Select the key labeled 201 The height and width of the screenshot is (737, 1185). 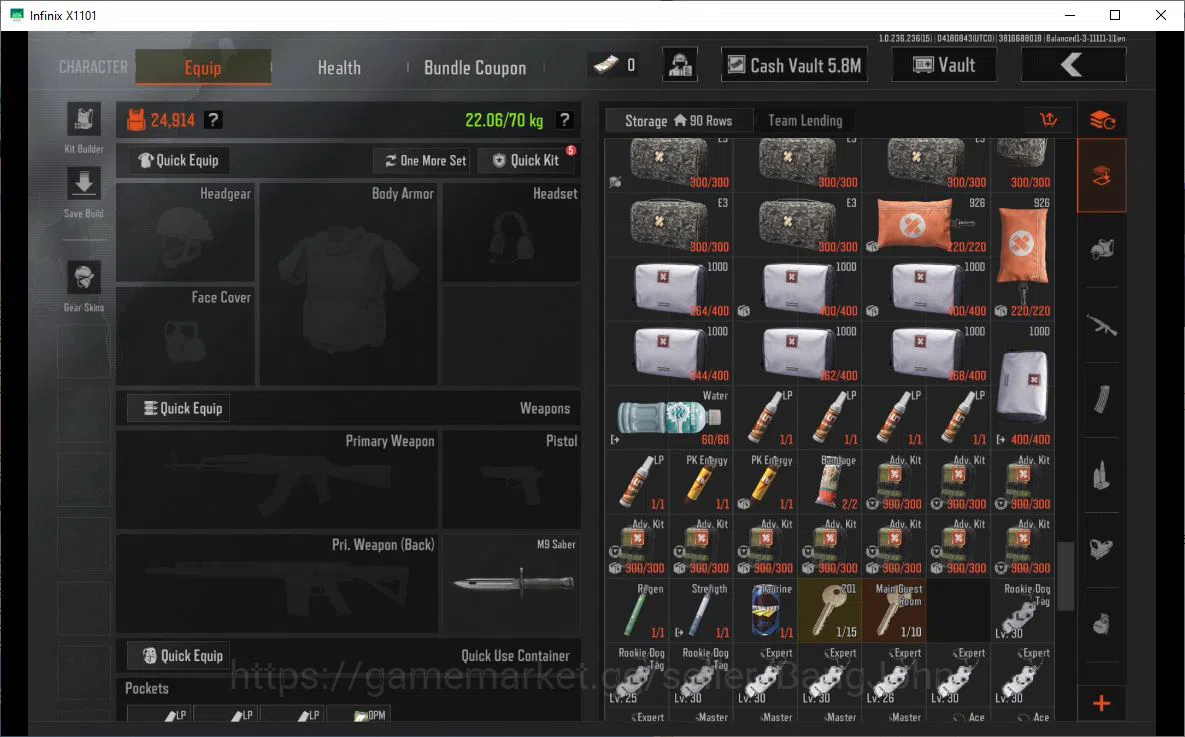tap(830, 611)
